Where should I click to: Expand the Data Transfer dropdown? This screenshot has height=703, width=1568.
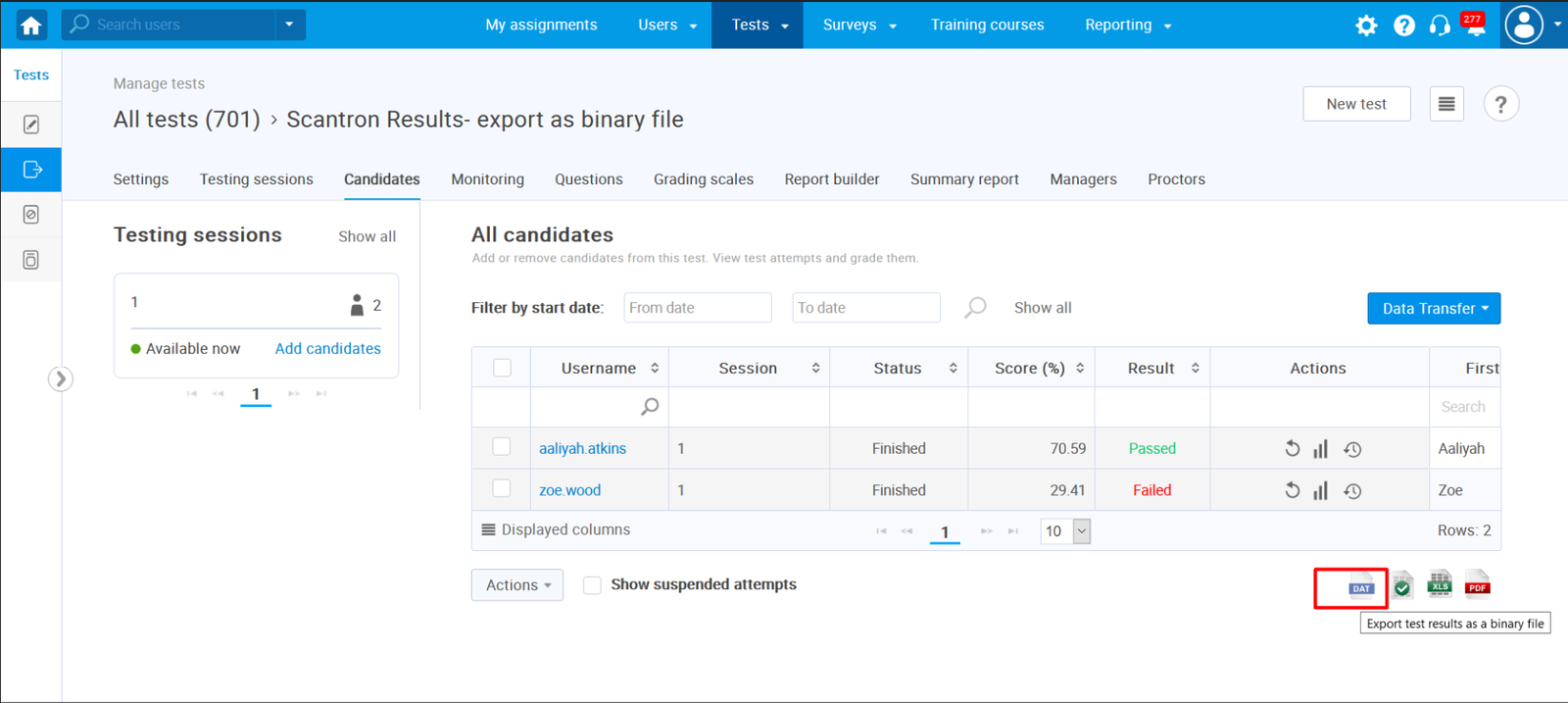point(1434,308)
